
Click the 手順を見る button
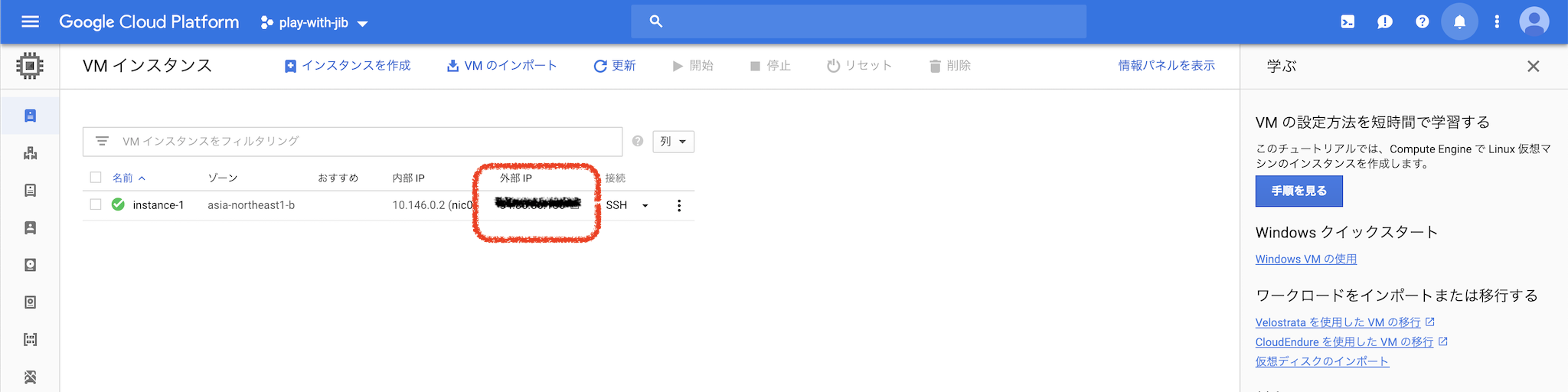click(x=1299, y=191)
